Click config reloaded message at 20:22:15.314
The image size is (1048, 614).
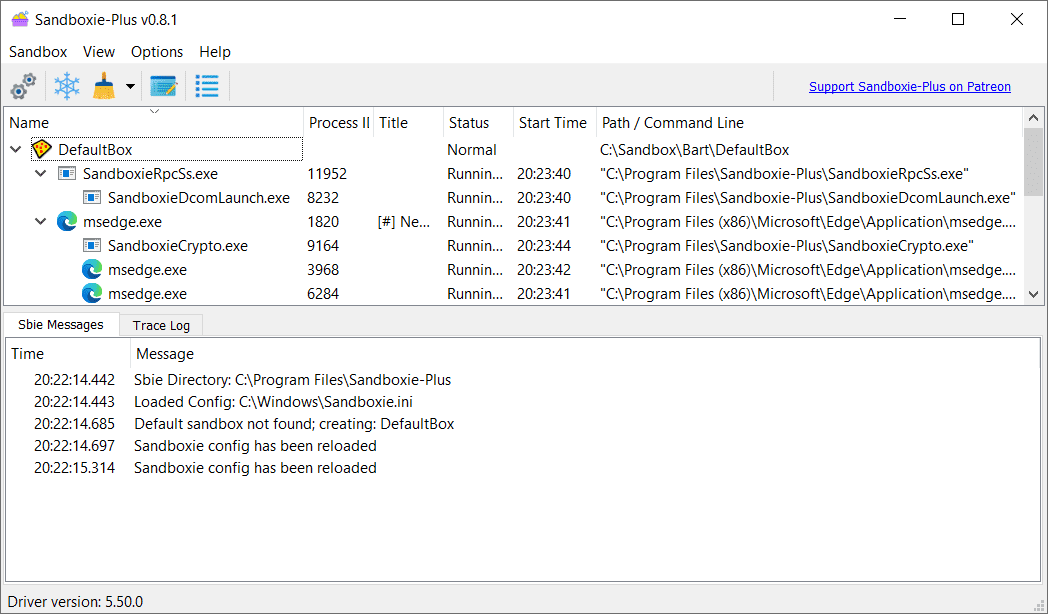tap(255, 468)
